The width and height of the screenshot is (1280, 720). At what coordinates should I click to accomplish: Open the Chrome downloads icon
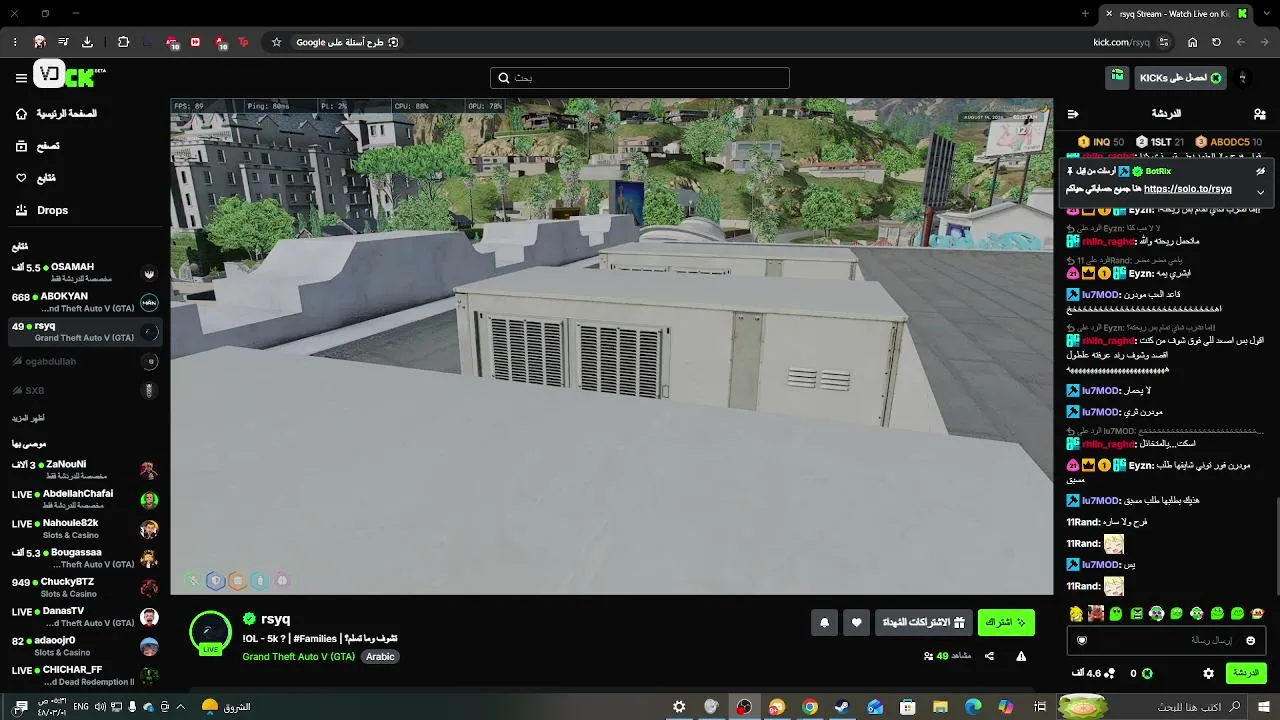pos(87,42)
